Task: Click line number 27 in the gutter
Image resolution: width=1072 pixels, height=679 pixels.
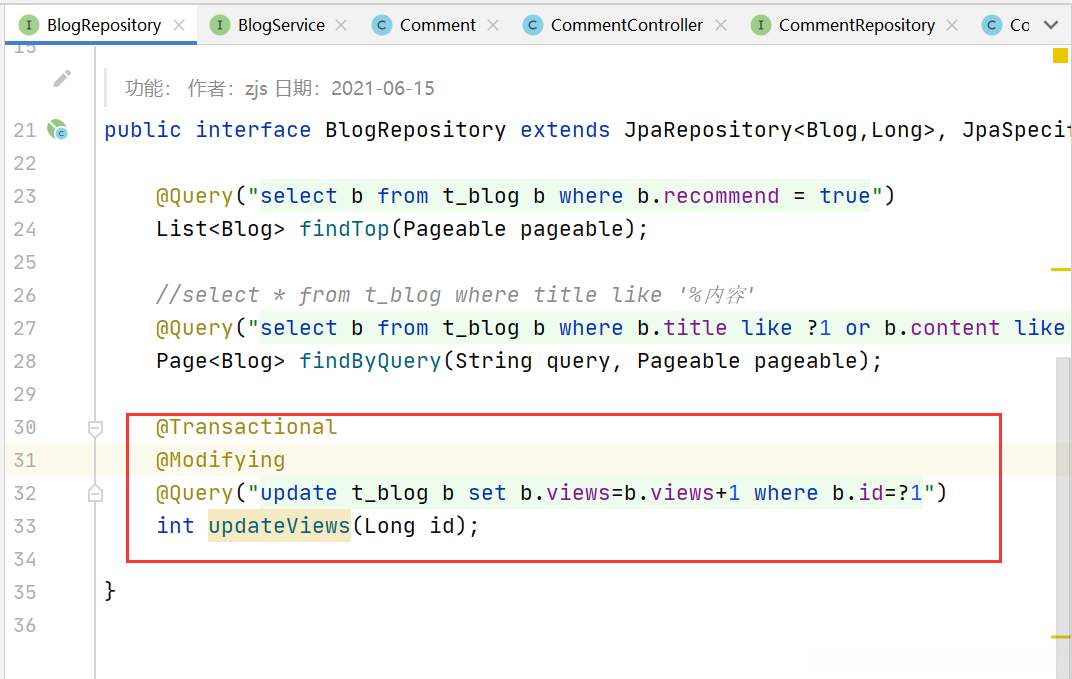Action: 25,328
